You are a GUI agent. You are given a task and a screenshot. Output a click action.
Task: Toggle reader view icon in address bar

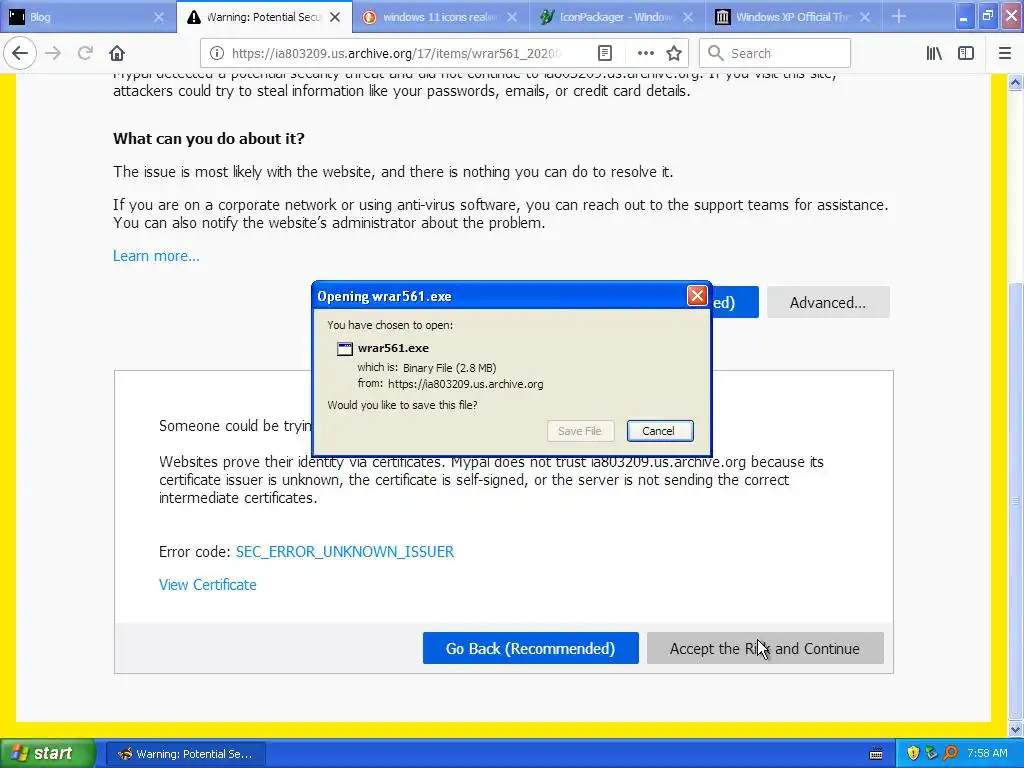click(605, 54)
